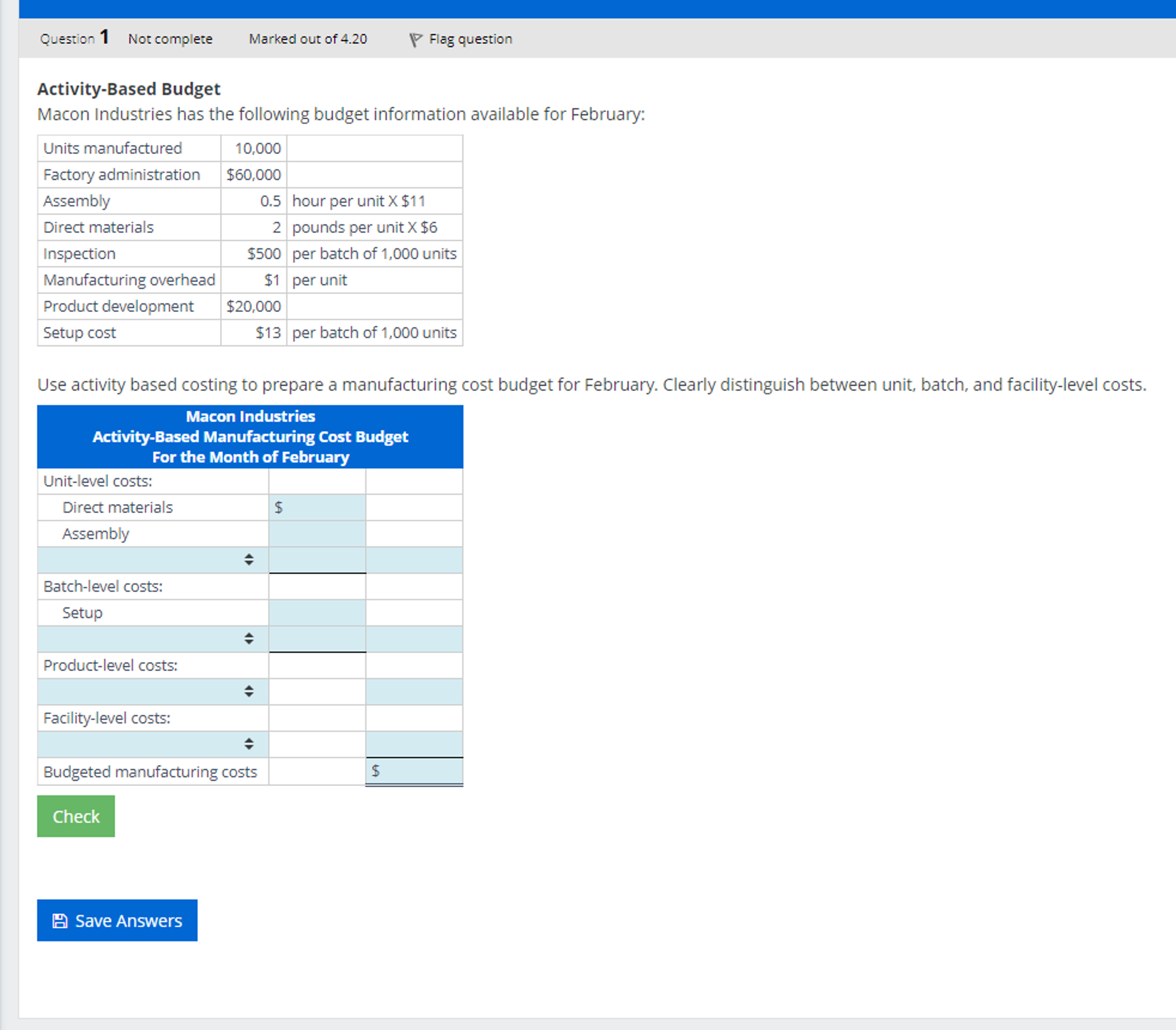Click the Setup cost amount field
The width and height of the screenshot is (1176, 1030).
[x=317, y=613]
